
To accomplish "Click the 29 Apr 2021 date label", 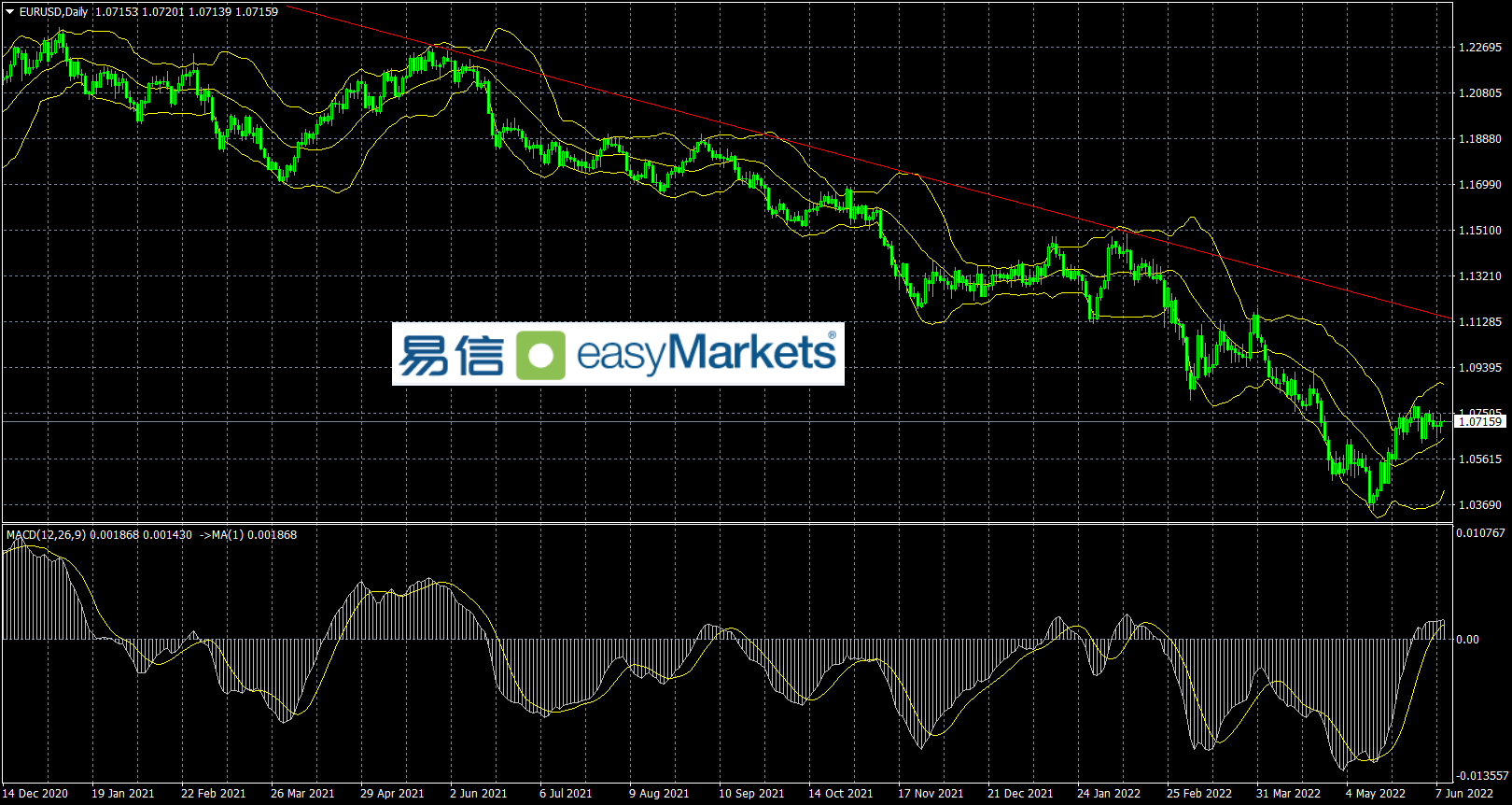I will click(x=392, y=794).
